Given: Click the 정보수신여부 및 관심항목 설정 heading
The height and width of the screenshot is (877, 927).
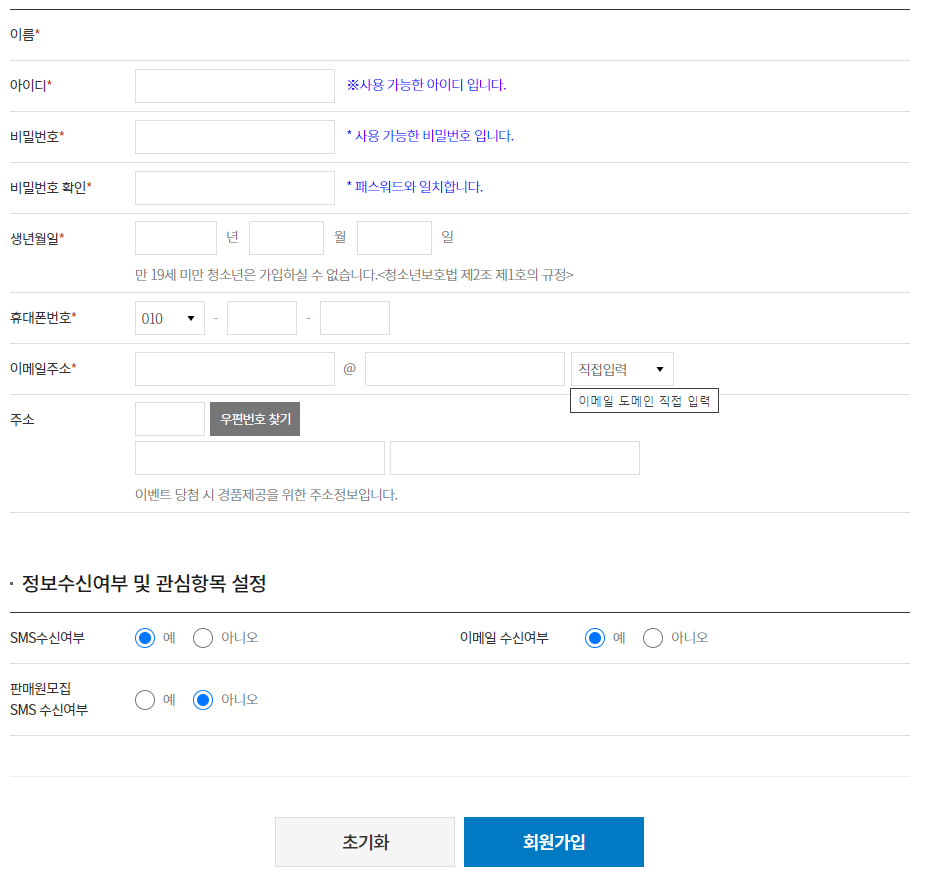Looking at the screenshot, I should pyautogui.click(x=144, y=584).
